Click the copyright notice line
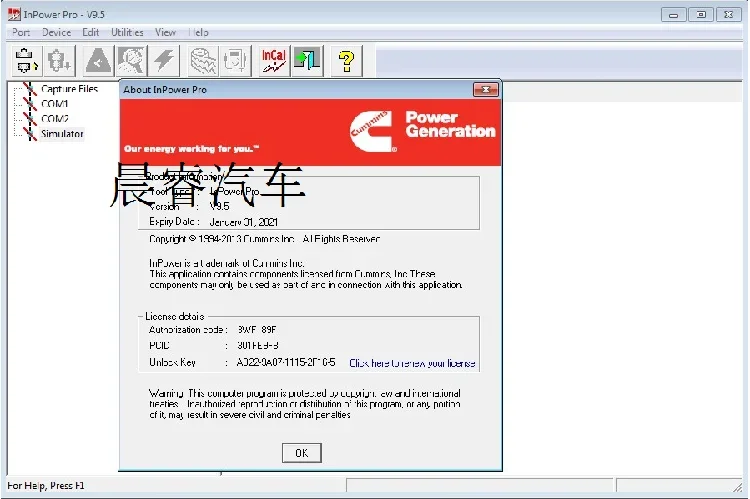The image size is (750, 499). [265, 239]
